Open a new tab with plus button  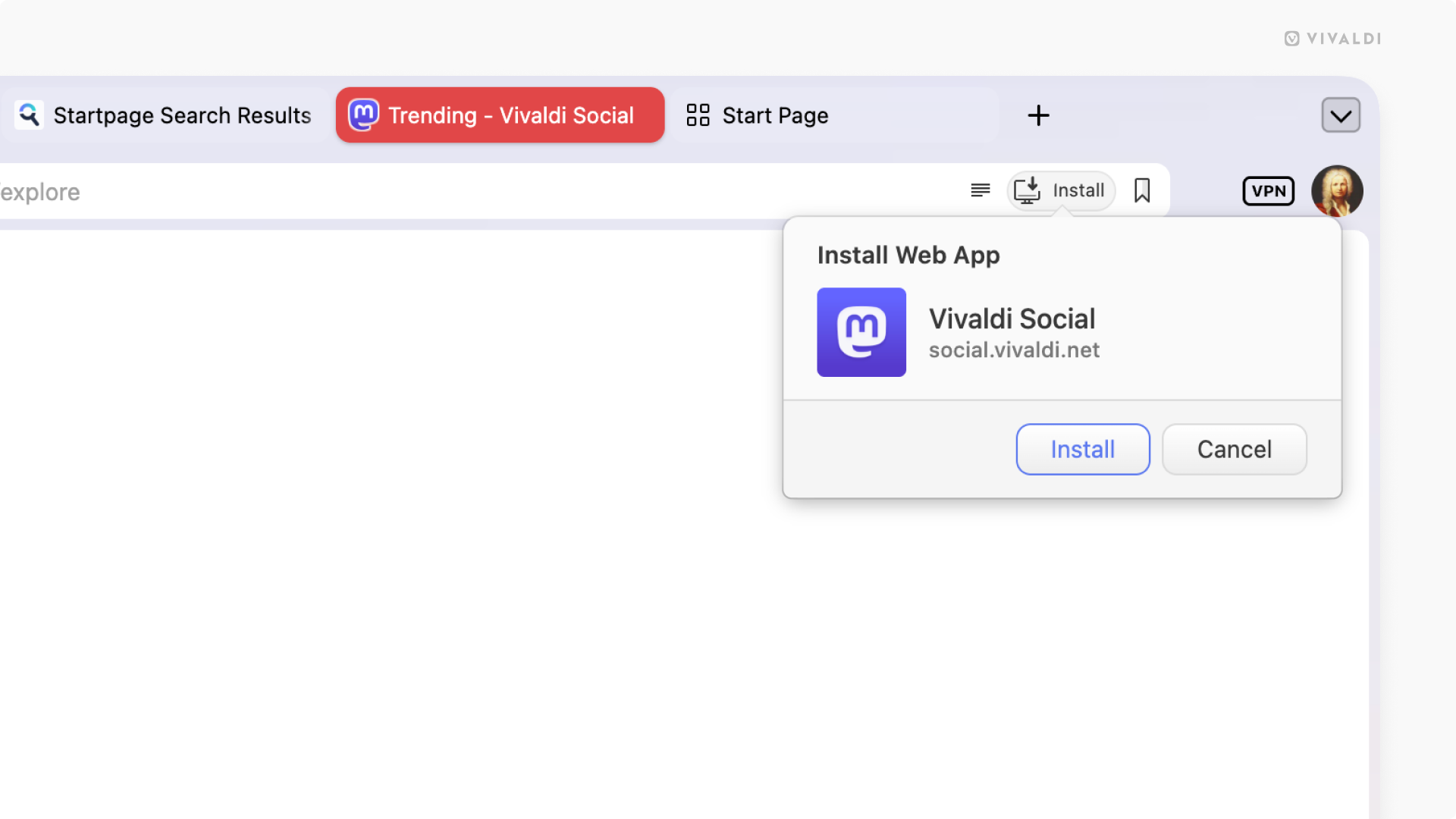pos(1038,115)
